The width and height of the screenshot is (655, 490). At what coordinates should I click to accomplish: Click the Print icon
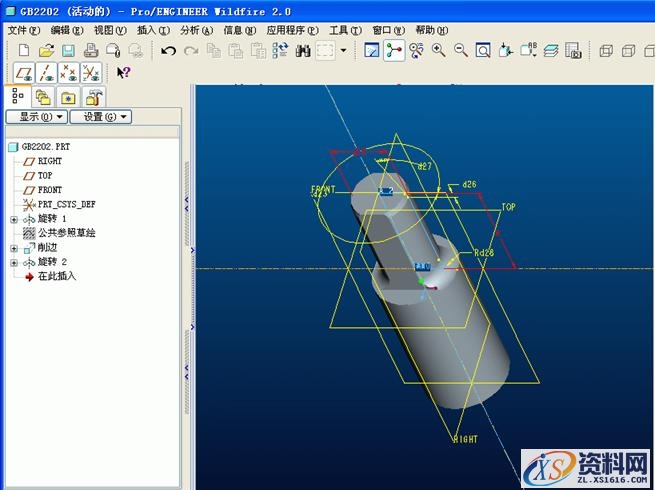91,50
